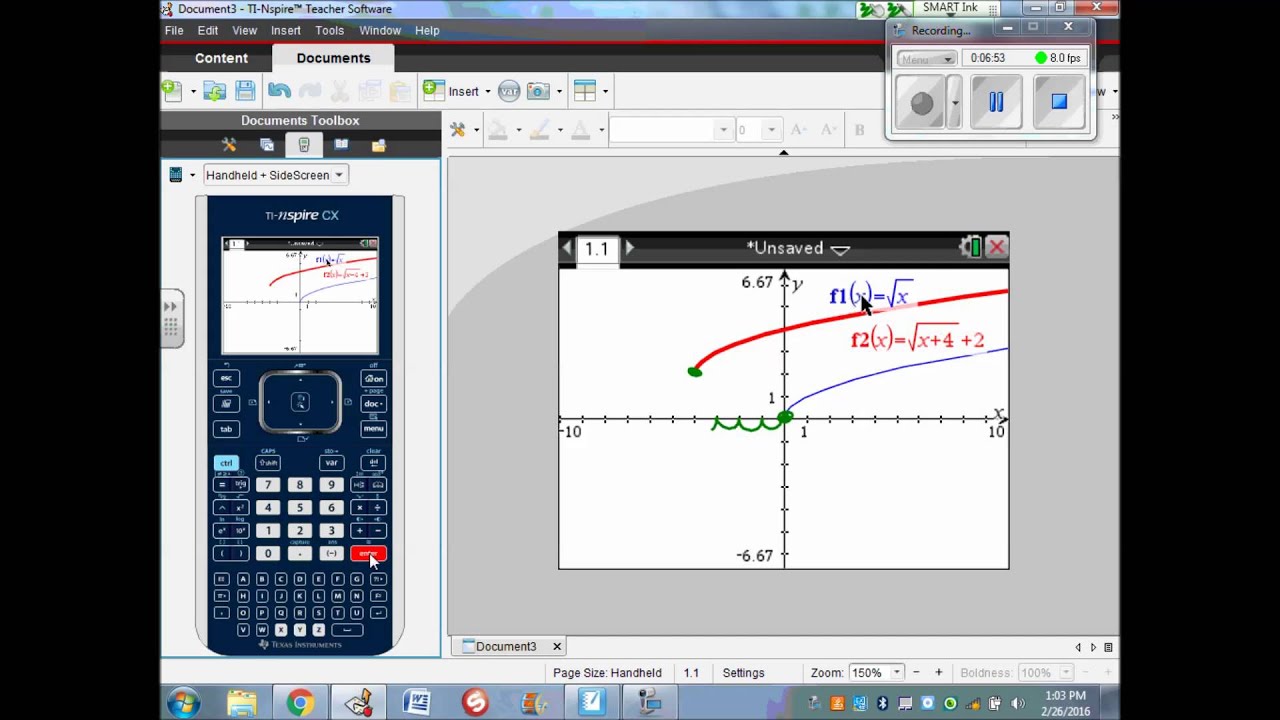Click the red enter key on emulator
Viewport: 1280px width, 720px height.
[x=368, y=554]
